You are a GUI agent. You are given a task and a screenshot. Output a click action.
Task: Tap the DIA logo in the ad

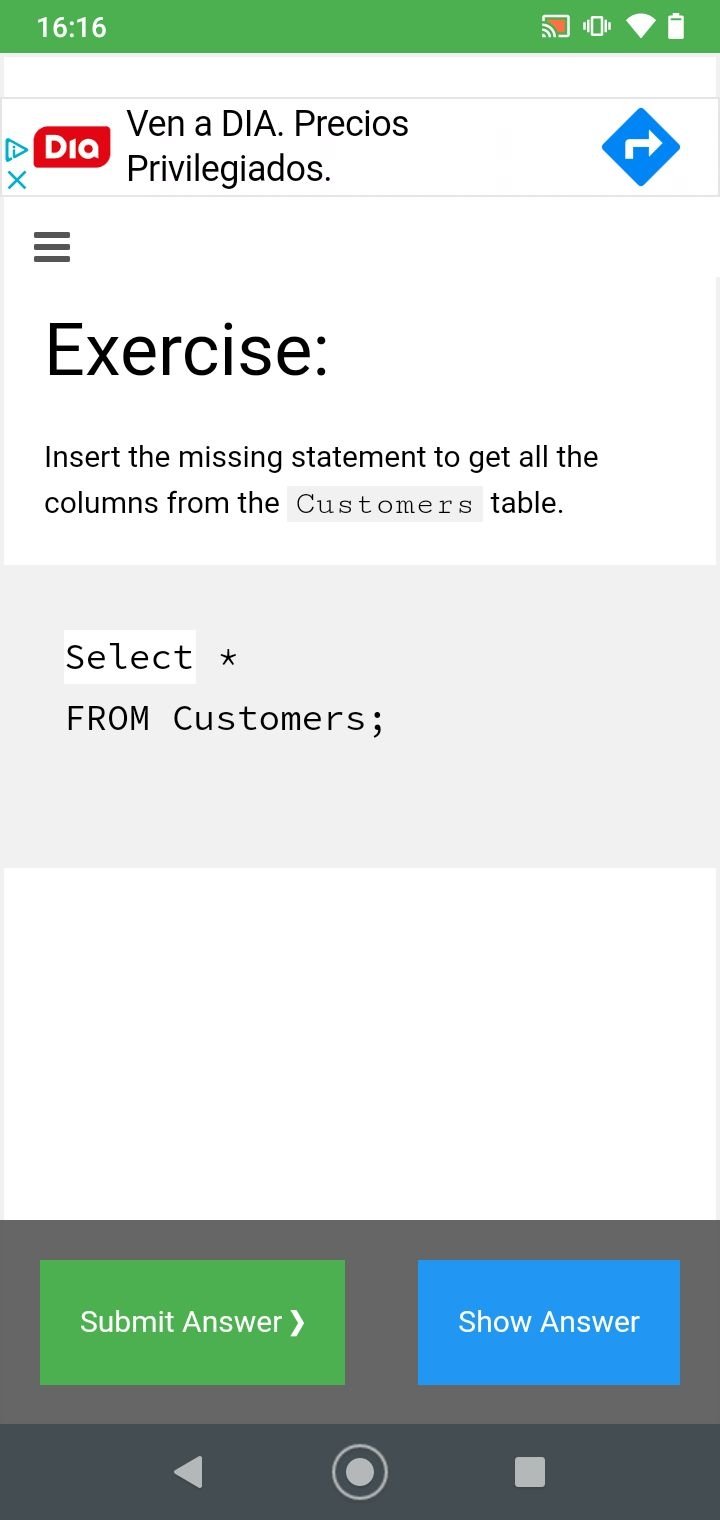pos(72,147)
